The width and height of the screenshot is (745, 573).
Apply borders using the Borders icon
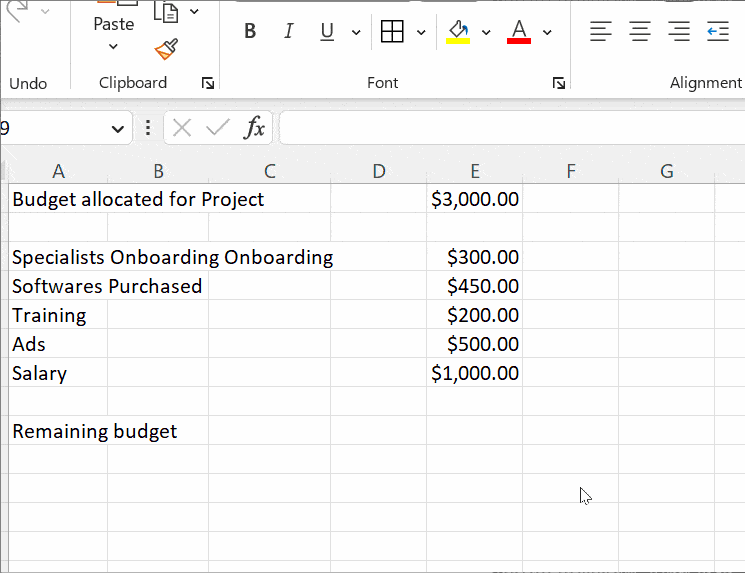pos(393,32)
